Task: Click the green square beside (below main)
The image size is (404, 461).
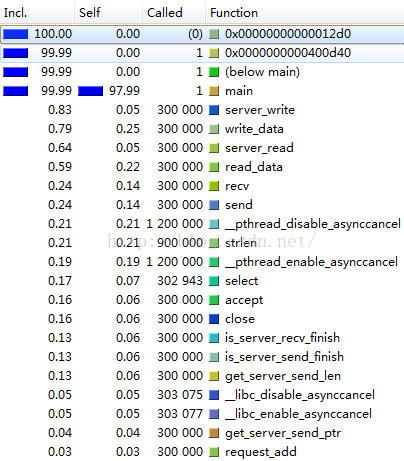Action: click(x=214, y=72)
